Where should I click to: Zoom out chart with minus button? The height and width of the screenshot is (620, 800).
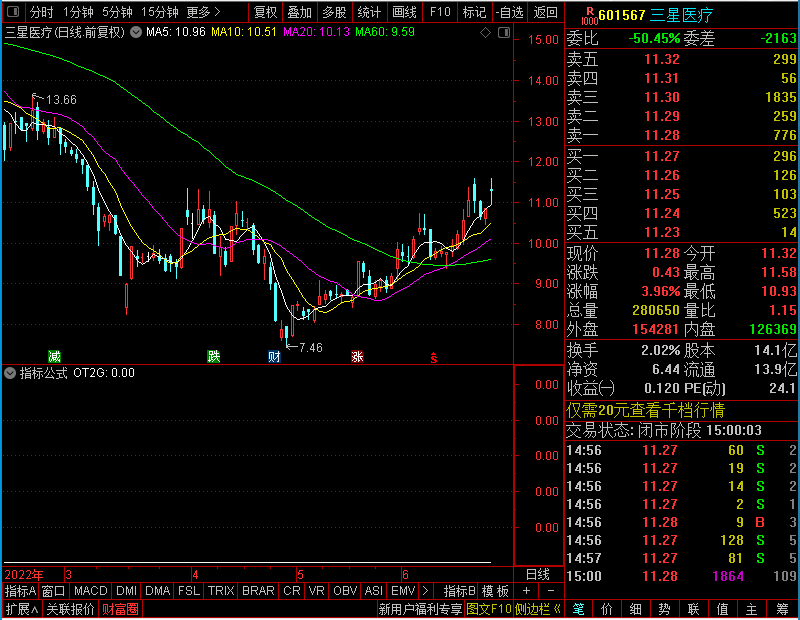click(551, 591)
